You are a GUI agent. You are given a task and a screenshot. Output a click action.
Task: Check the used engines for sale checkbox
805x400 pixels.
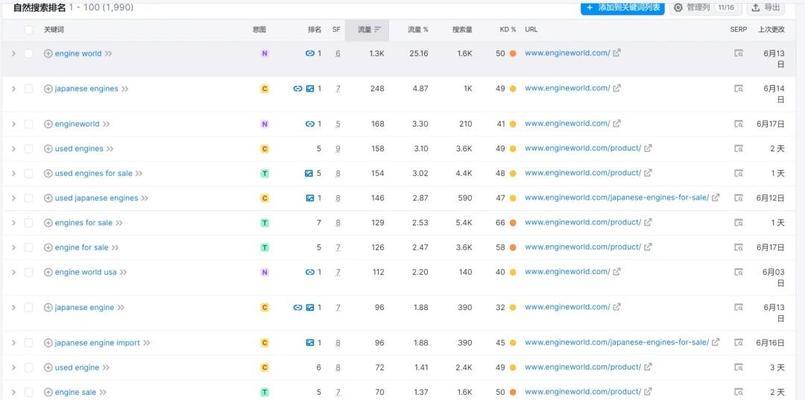pyautogui.click(x=29, y=174)
